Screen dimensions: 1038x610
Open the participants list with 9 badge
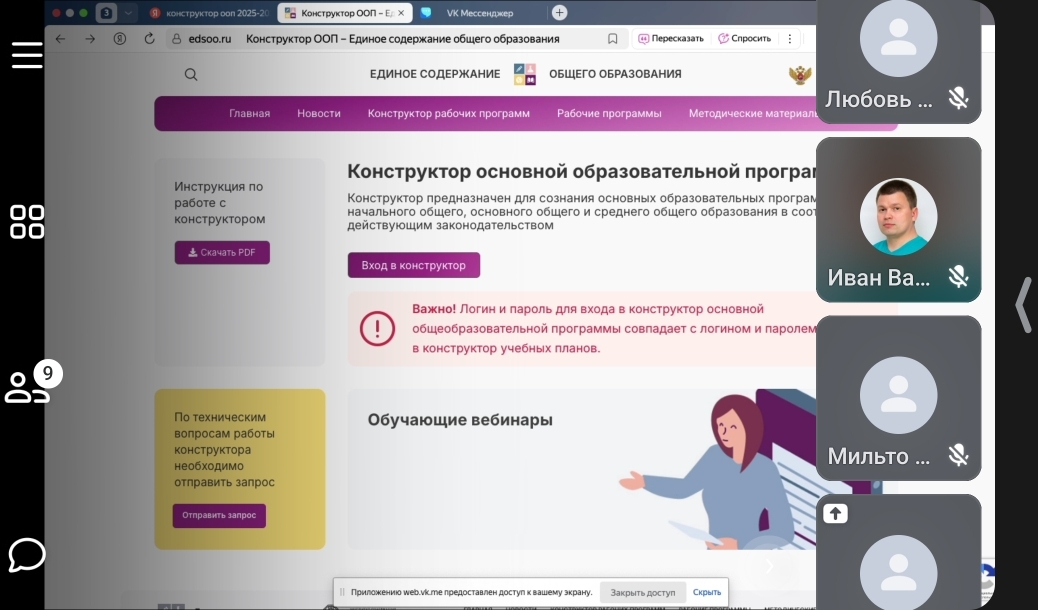[x=27, y=386]
